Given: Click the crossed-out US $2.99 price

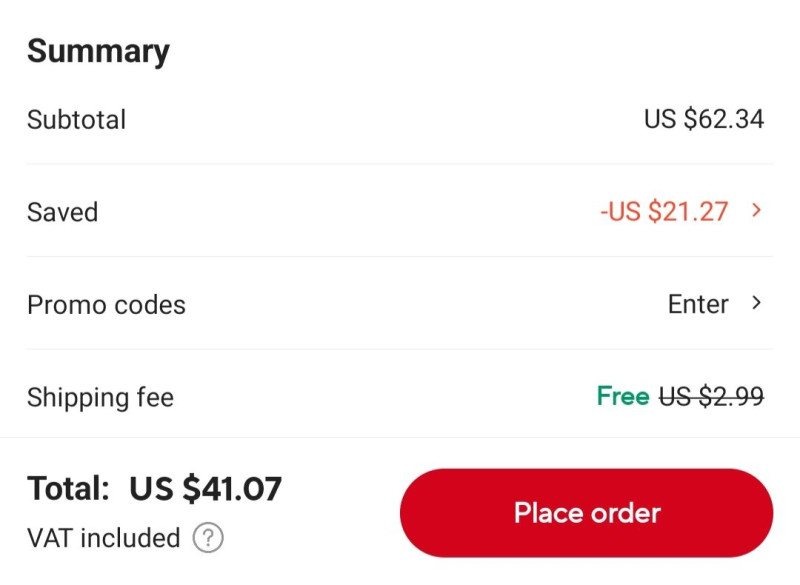Looking at the screenshot, I should 711,396.
